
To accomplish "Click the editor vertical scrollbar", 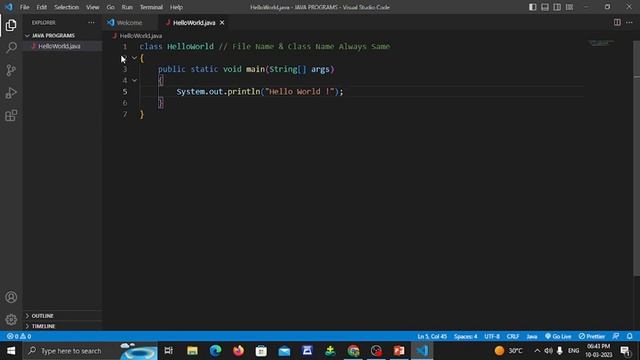I will (x=636, y=158).
